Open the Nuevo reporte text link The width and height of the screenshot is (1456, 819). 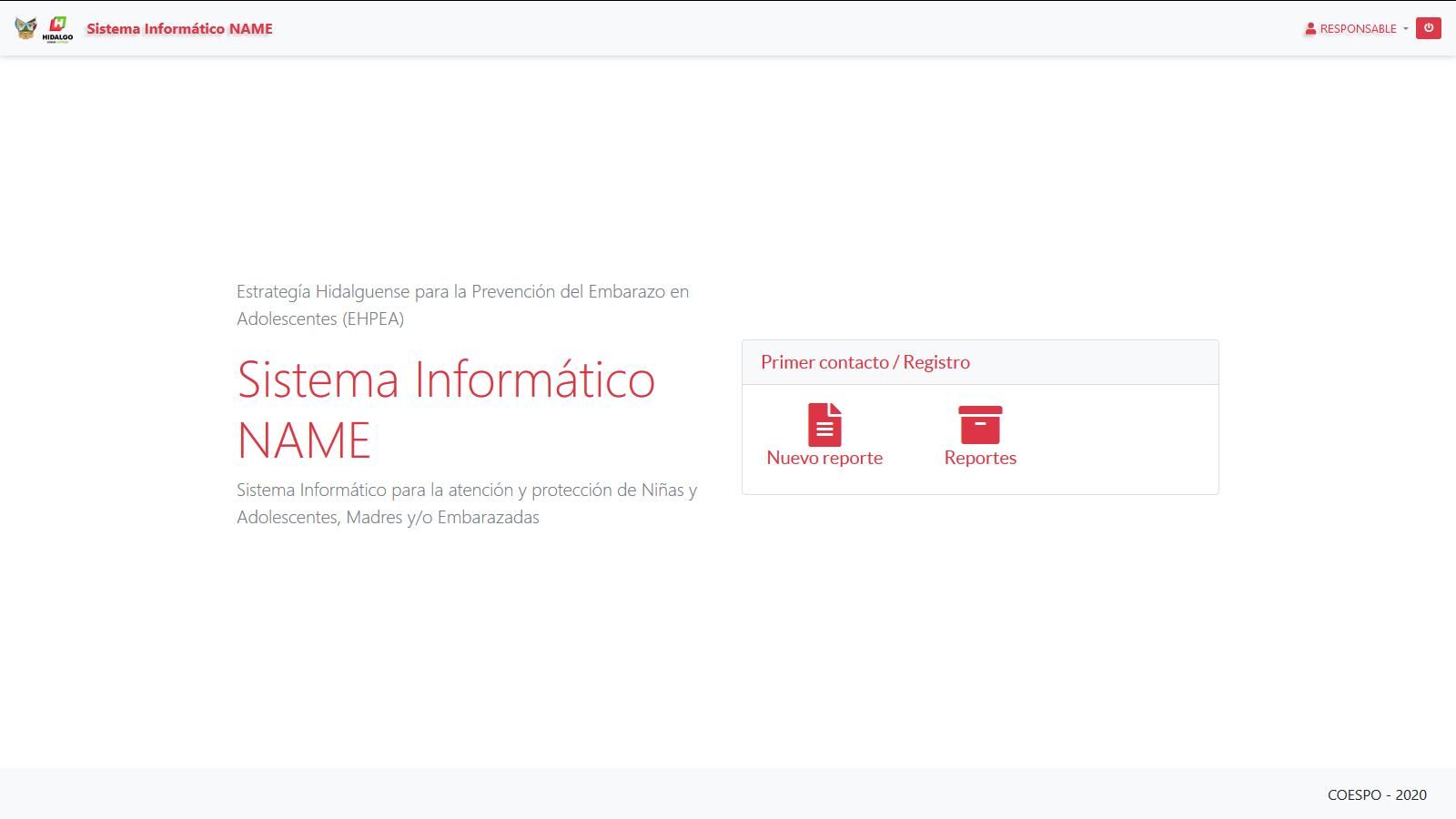[824, 459]
